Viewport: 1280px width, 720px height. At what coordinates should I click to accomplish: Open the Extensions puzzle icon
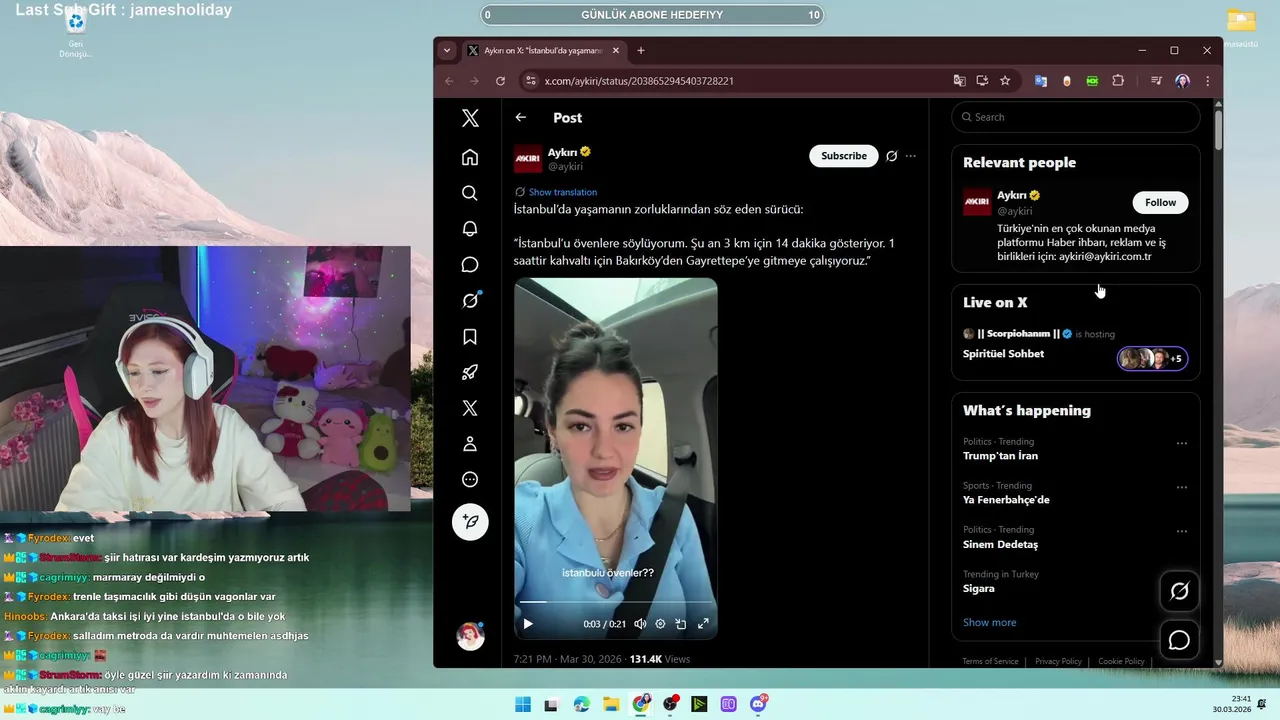coord(1118,81)
